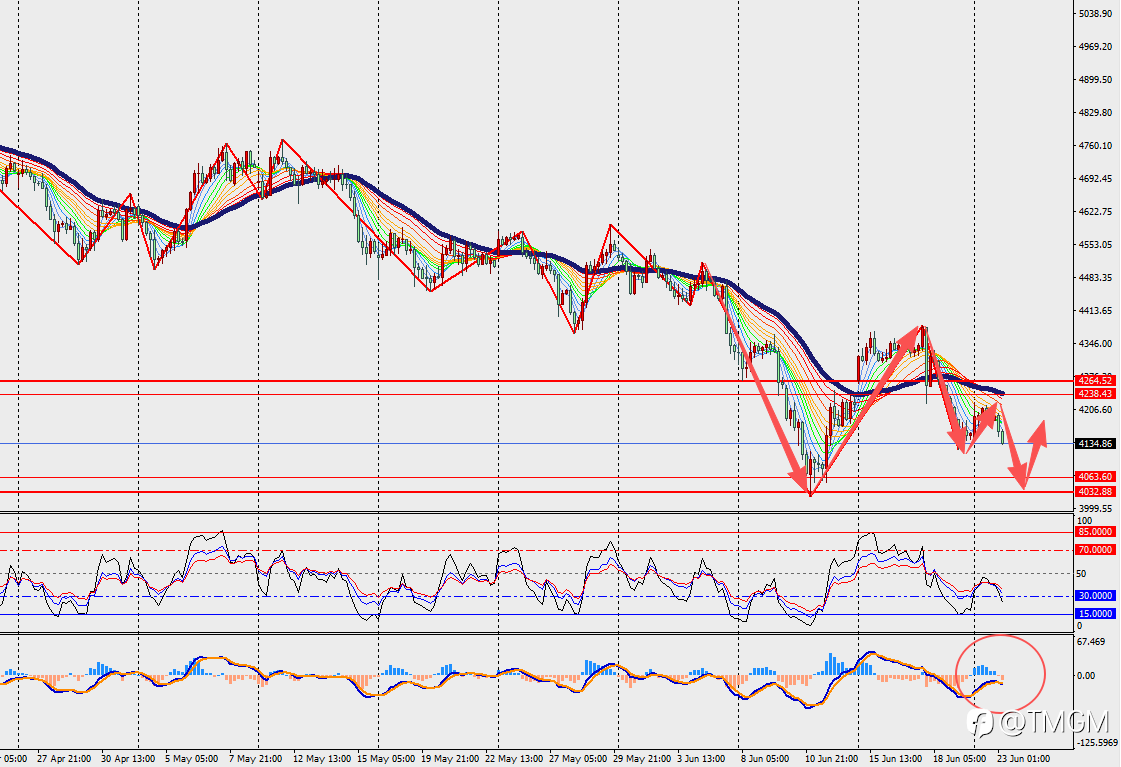Click the final downward red forecast arrow
The image size is (1121, 767).
(1013, 446)
